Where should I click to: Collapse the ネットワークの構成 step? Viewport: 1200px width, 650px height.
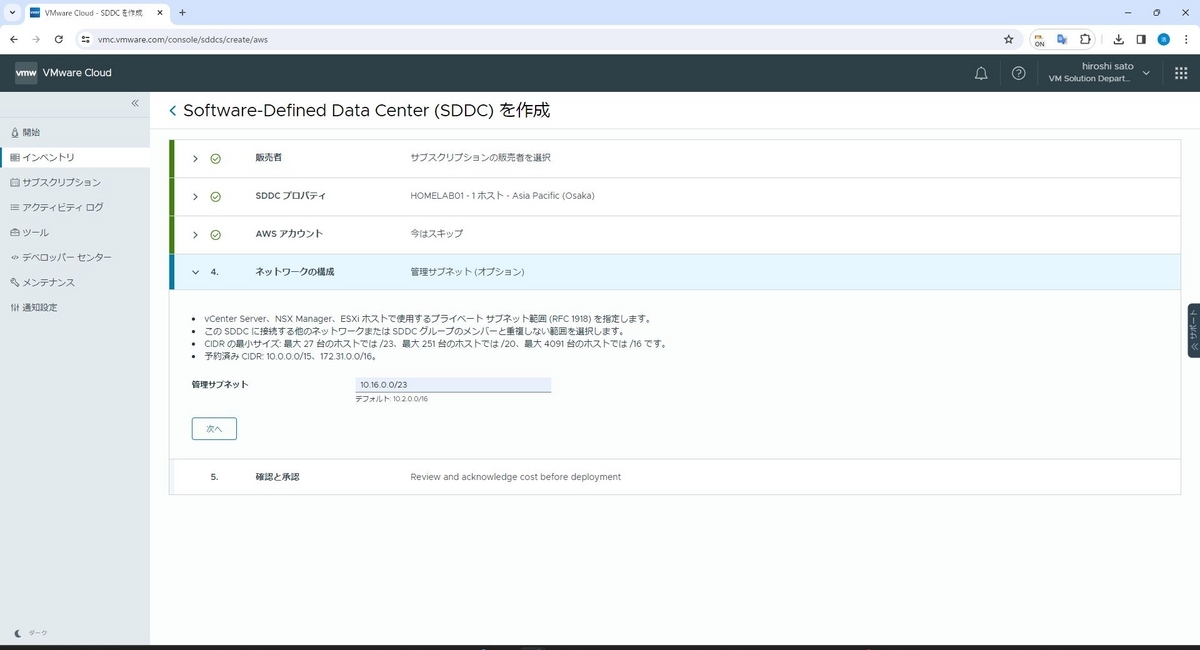[x=195, y=272]
